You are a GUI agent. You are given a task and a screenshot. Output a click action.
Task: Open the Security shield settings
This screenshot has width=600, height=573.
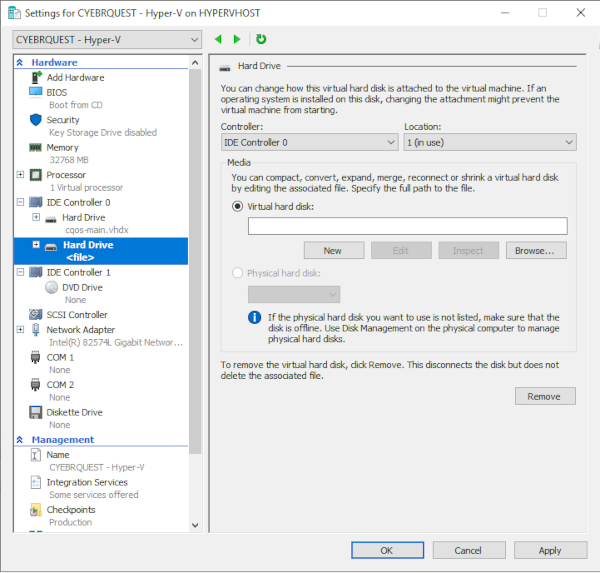coord(36,120)
